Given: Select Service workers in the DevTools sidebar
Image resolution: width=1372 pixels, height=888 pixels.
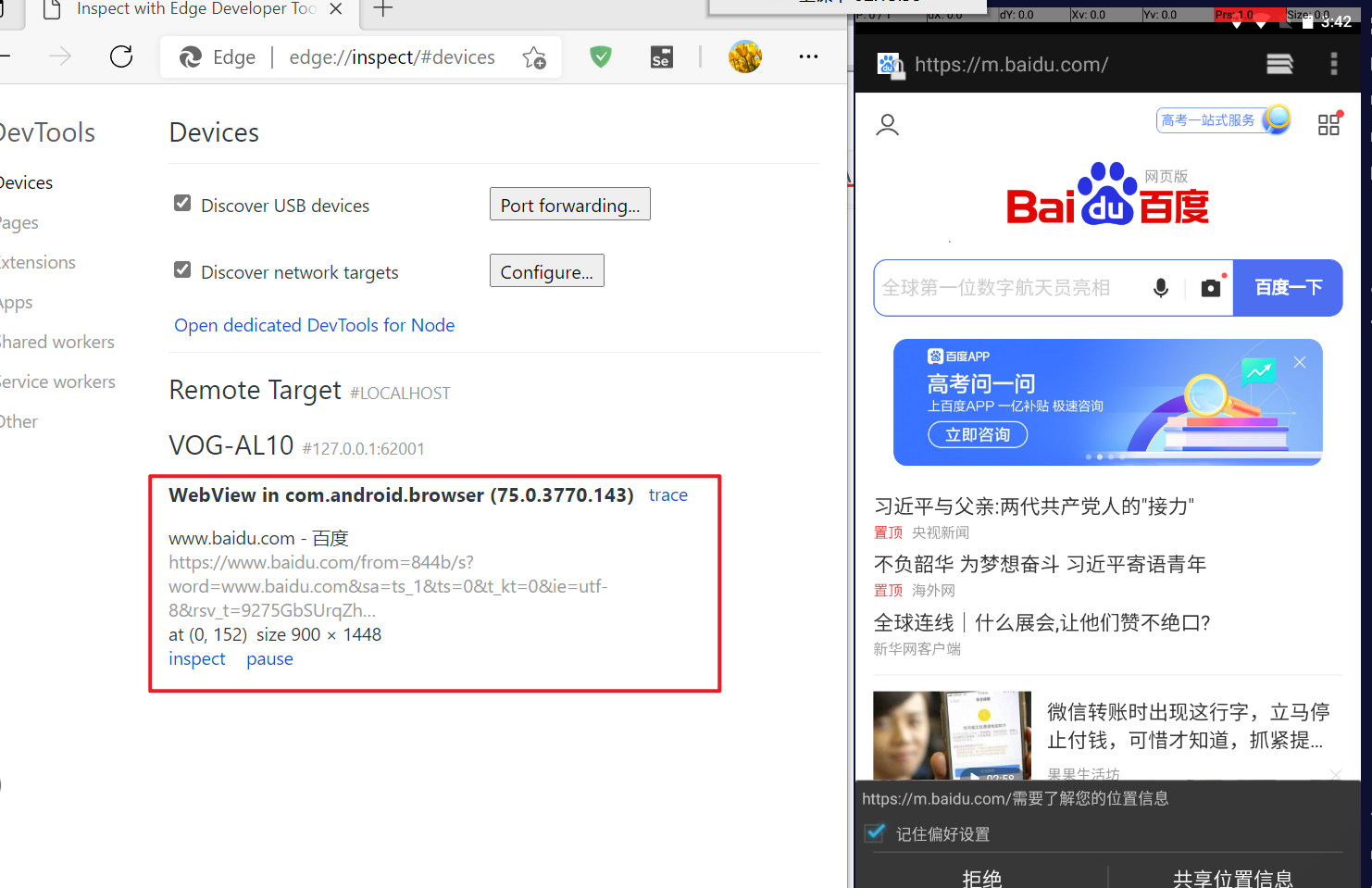Looking at the screenshot, I should [57, 381].
